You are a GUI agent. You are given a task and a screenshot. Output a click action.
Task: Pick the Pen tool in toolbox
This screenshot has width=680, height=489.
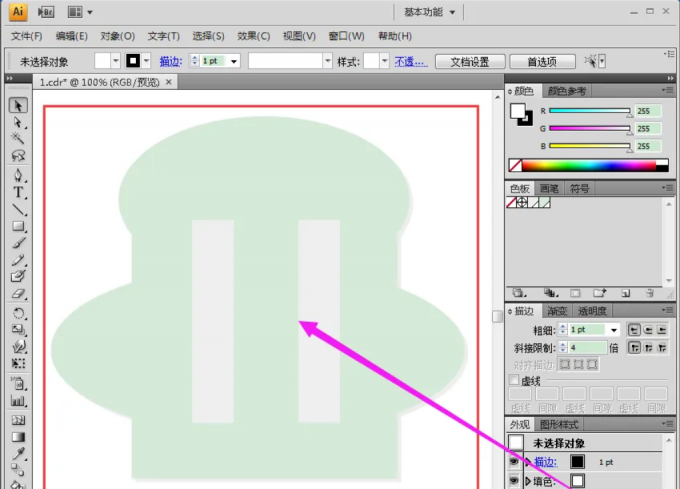(x=18, y=175)
